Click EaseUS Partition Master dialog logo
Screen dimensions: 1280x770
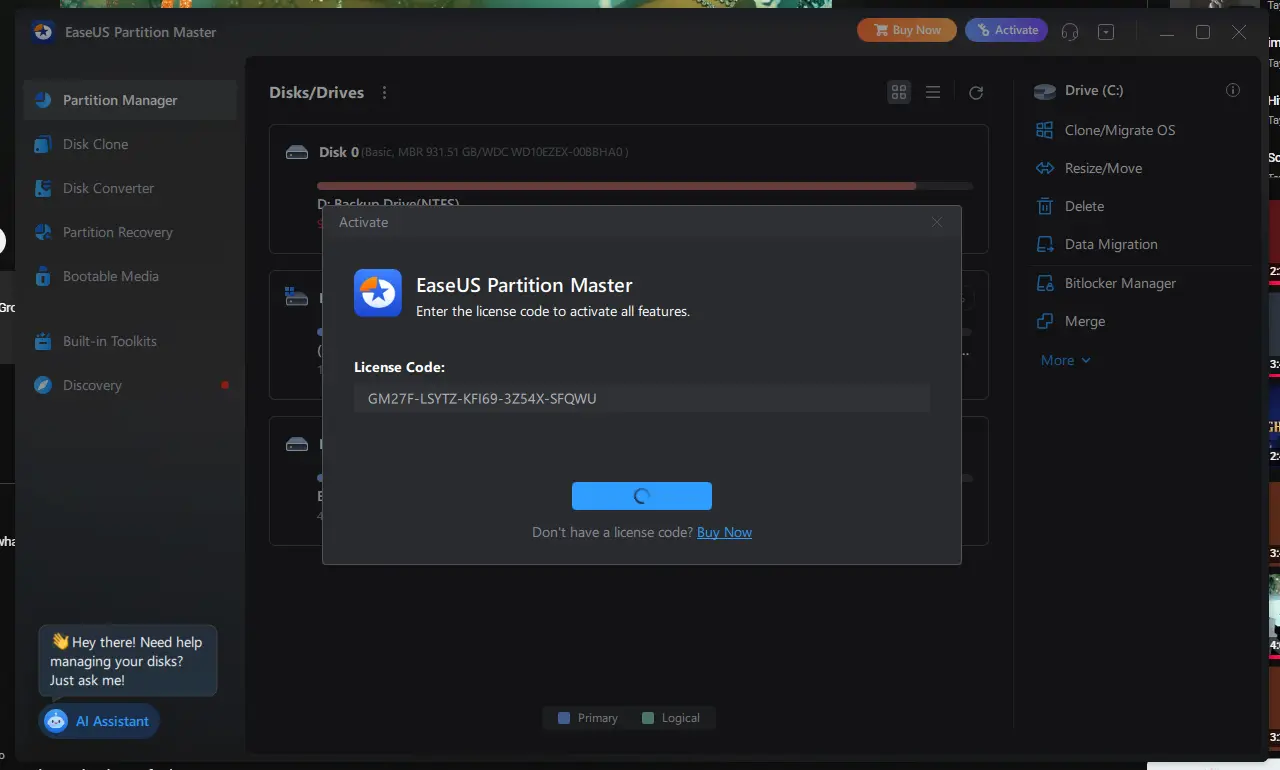click(378, 293)
